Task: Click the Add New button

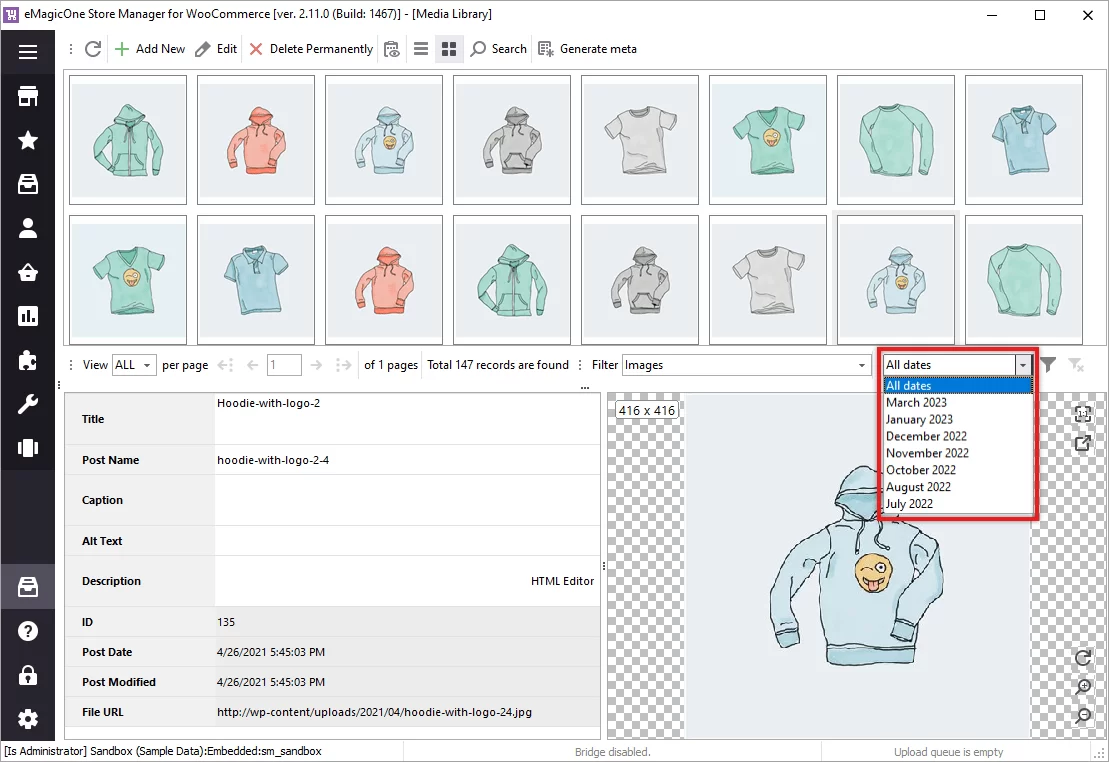Action: click(x=150, y=49)
